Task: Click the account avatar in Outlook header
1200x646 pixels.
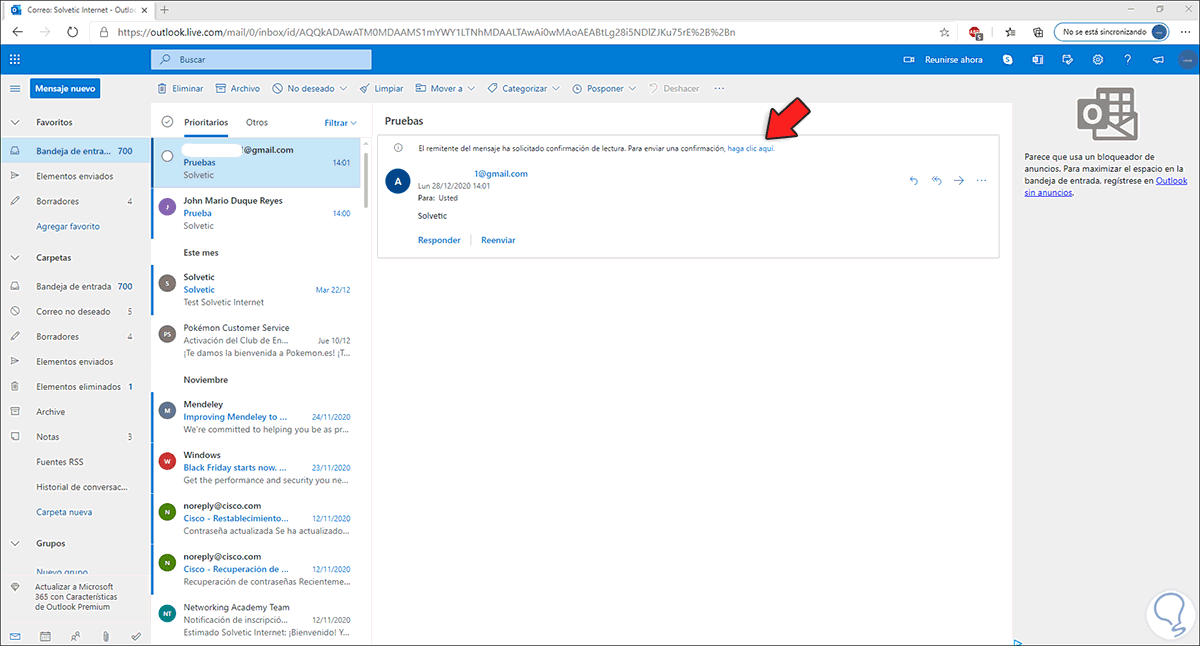Action: point(1185,59)
